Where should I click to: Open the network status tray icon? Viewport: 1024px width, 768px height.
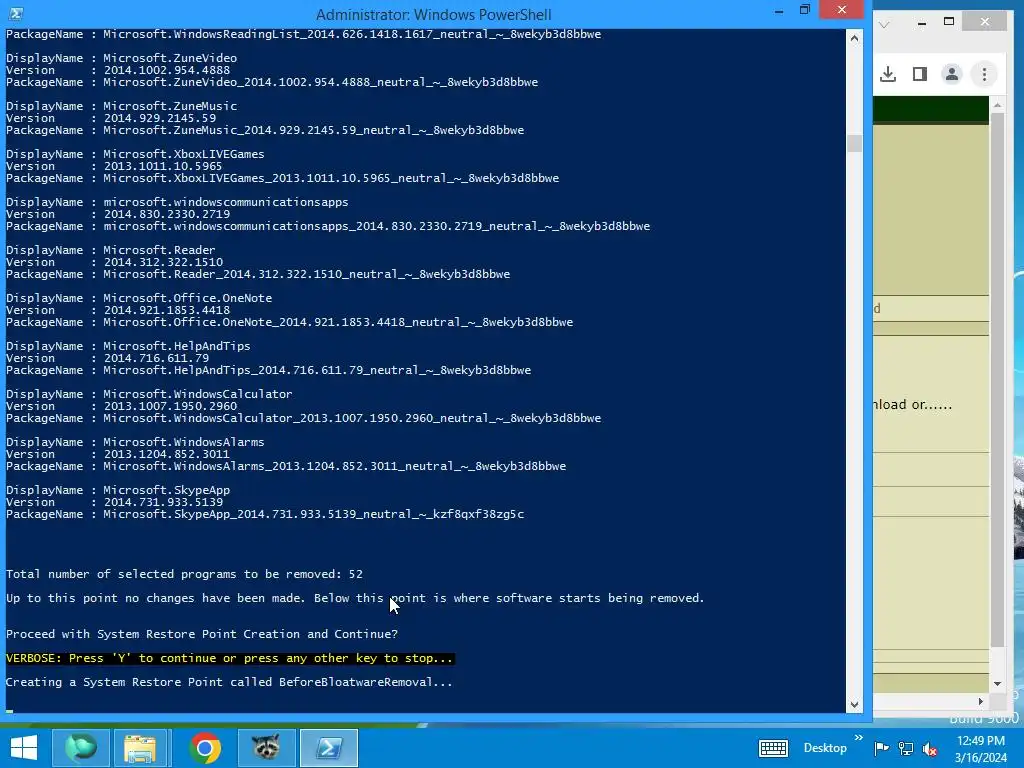[x=906, y=748]
